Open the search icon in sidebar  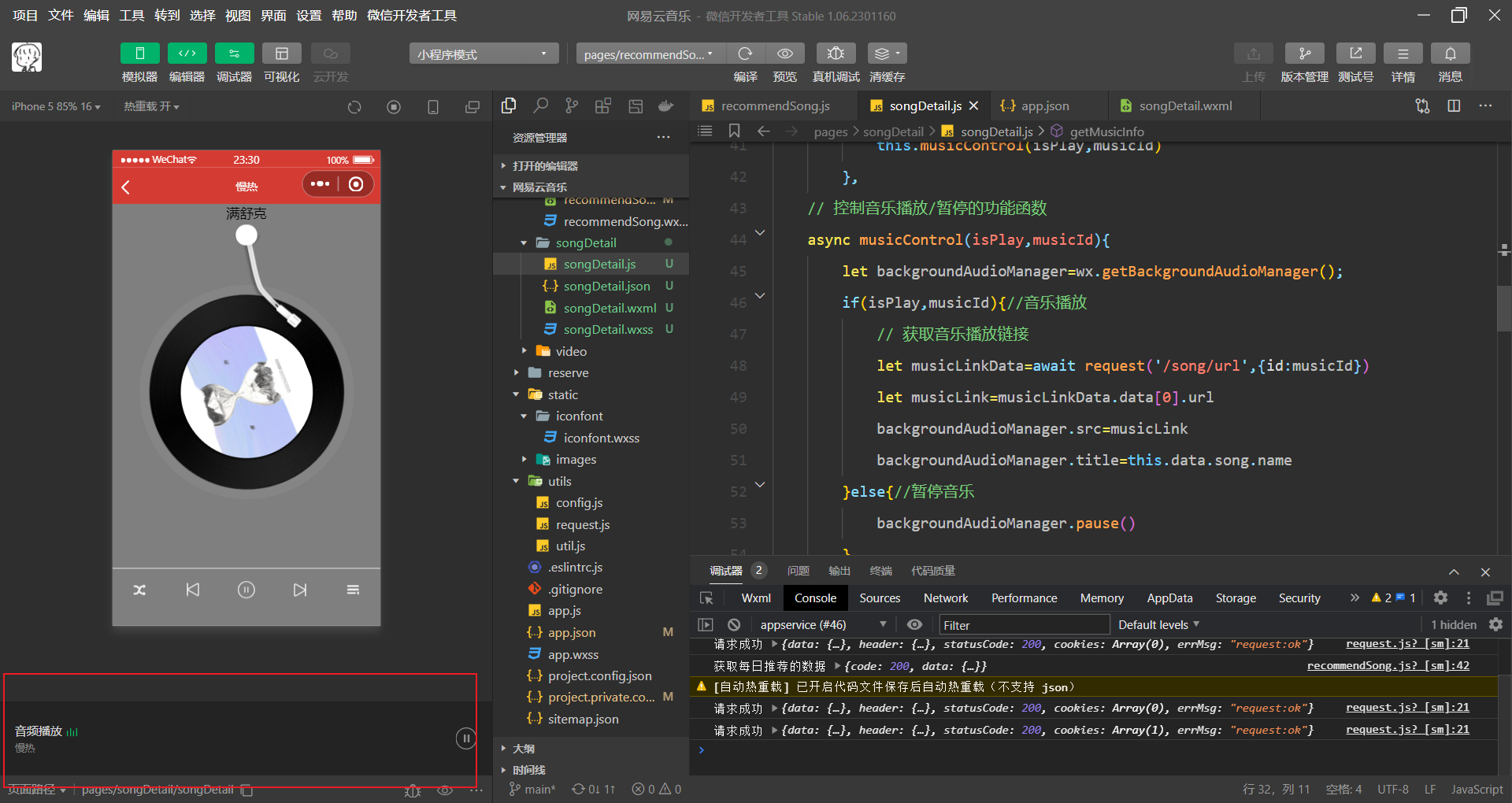[540, 105]
